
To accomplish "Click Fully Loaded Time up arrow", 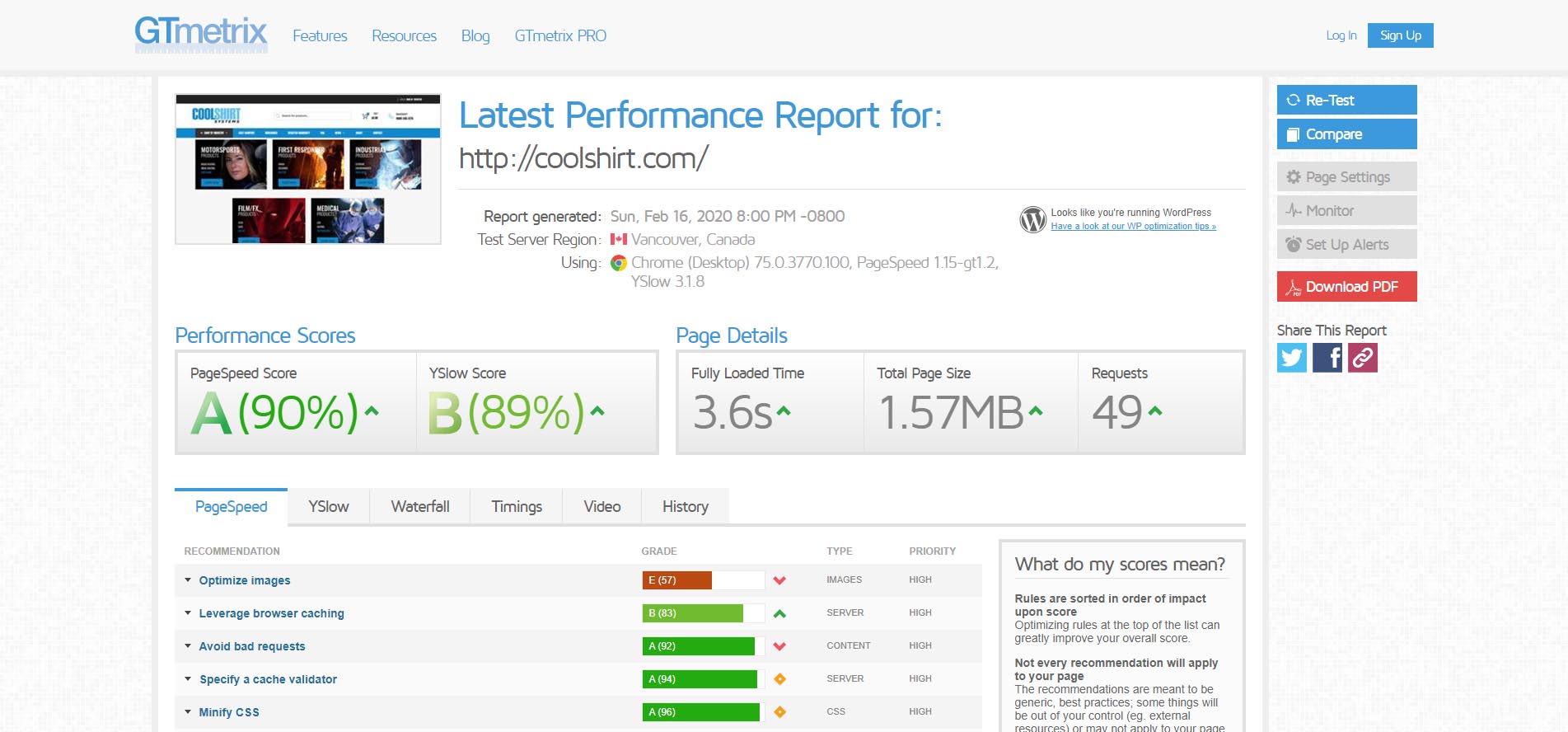I will pyautogui.click(x=784, y=411).
